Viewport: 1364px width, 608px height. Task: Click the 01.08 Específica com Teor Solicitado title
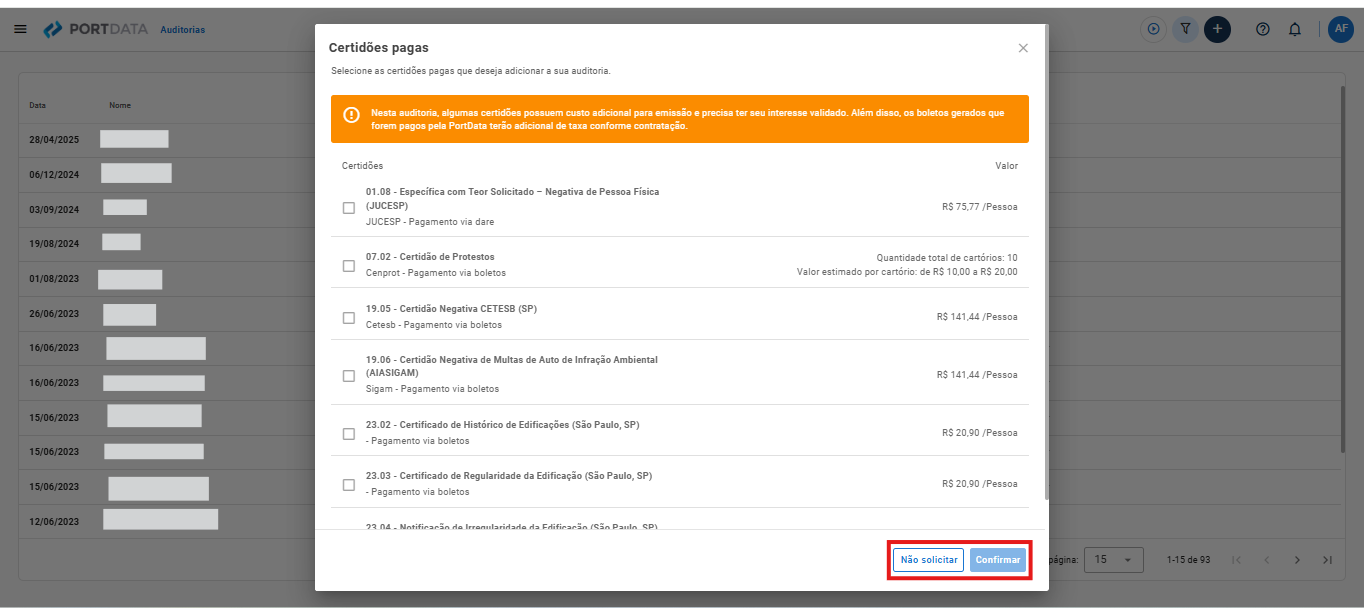(x=512, y=198)
